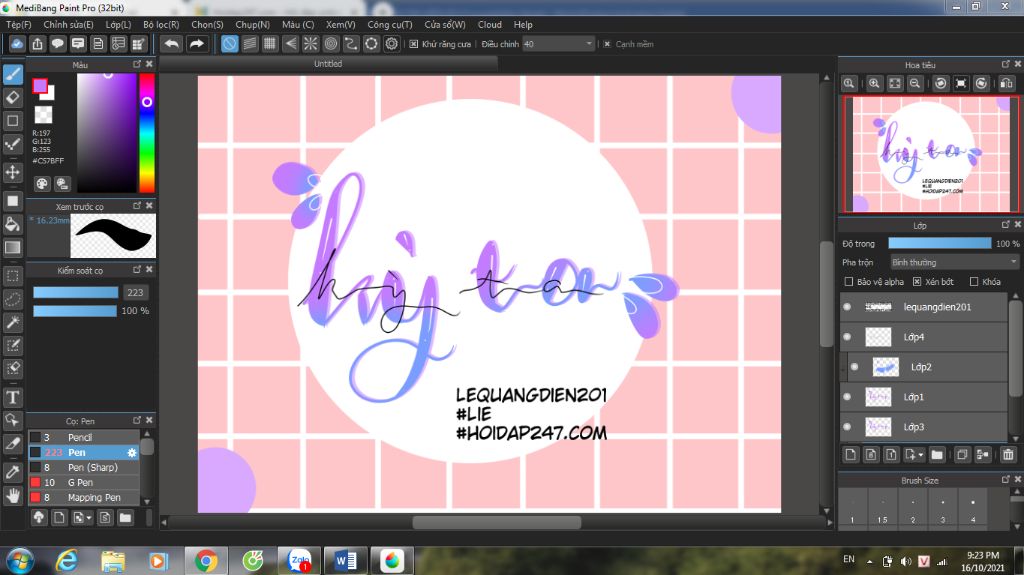1024x575 pixels.
Task: Open the Bộ lọc(R) menu
Action: [161, 24]
